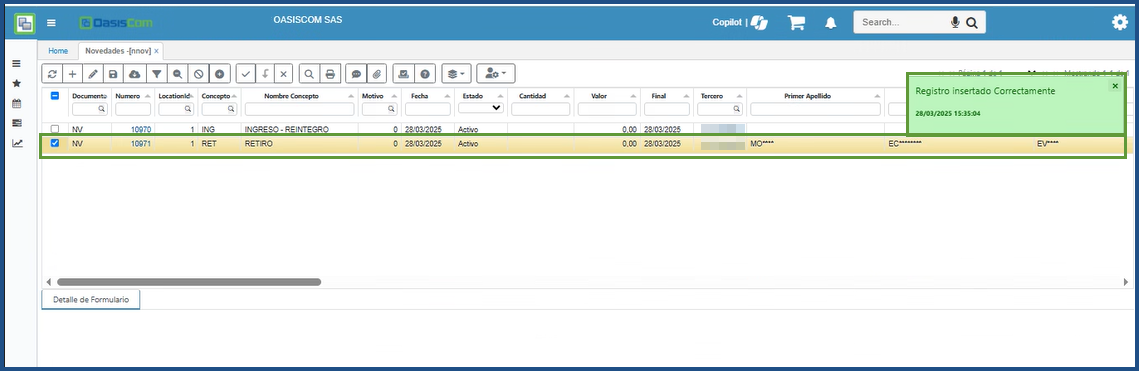Select the Novedades -[nnov] tab
The width and height of the screenshot is (1139, 371).
click(x=118, y=52)
